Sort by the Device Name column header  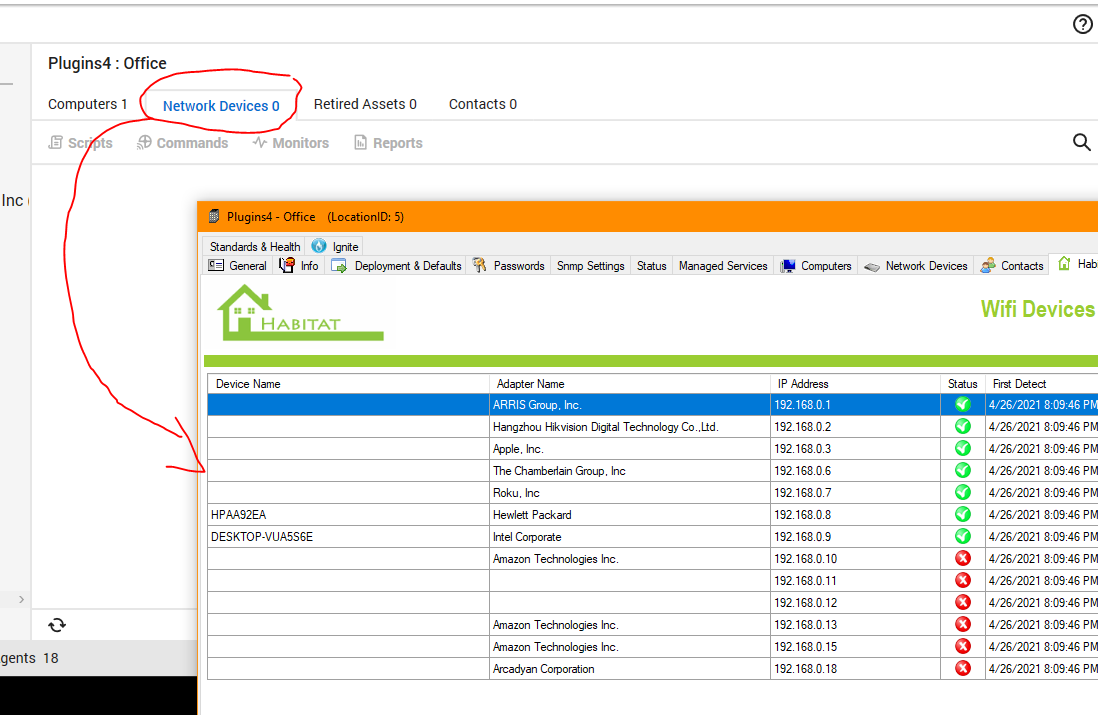click(248, 384)
